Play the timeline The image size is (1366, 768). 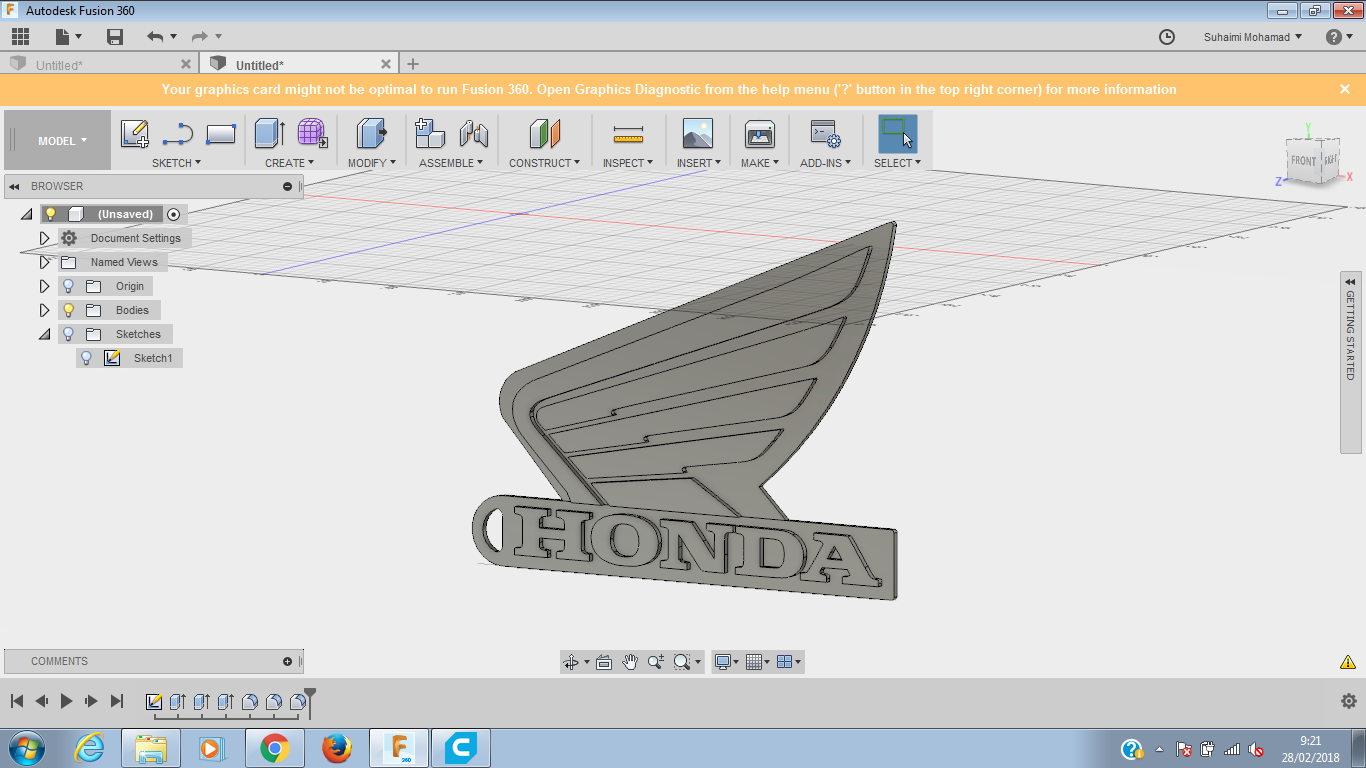click(x=67, y=701)
